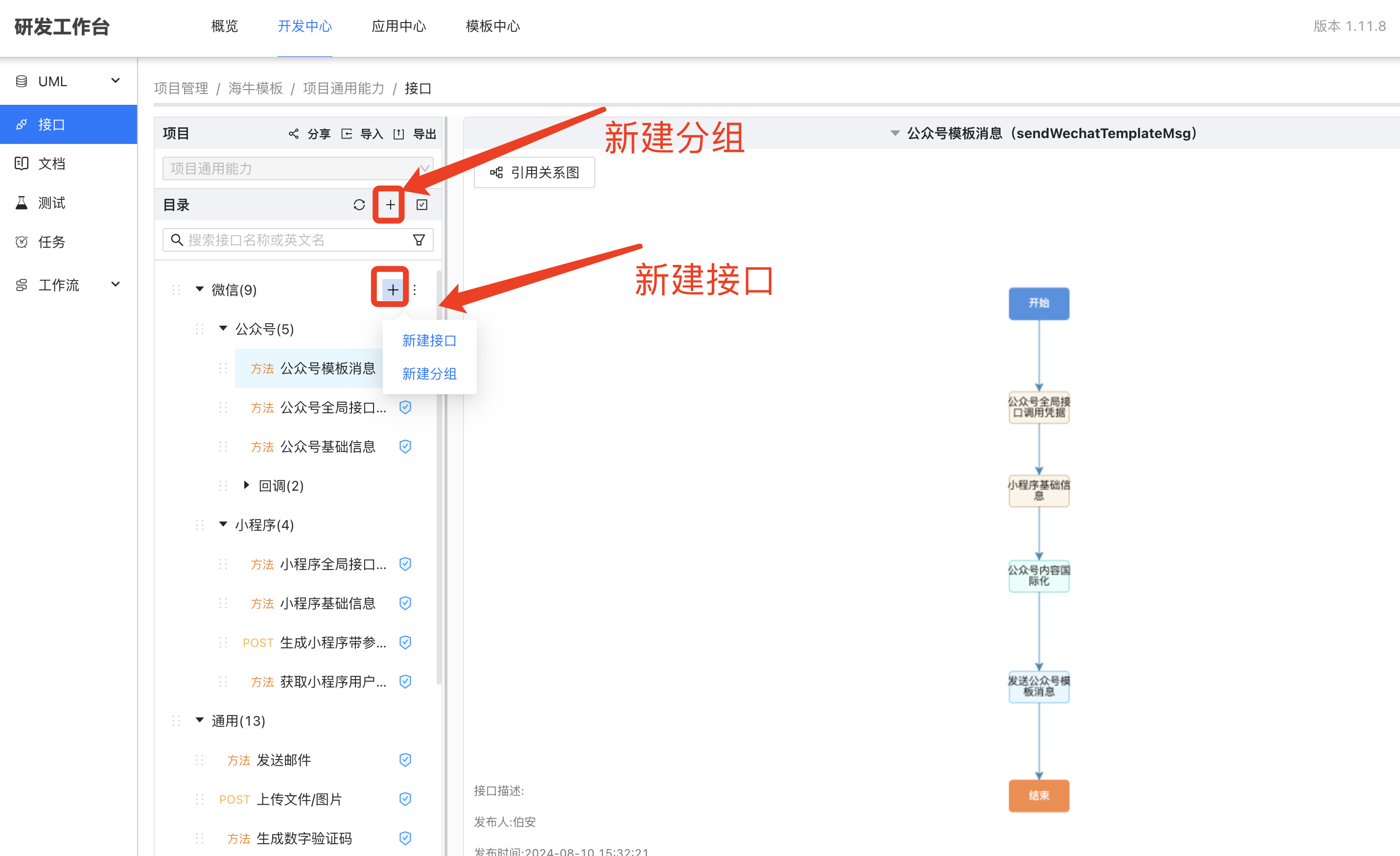Collapse the 小程序(4) tree group

click(223, 524)
